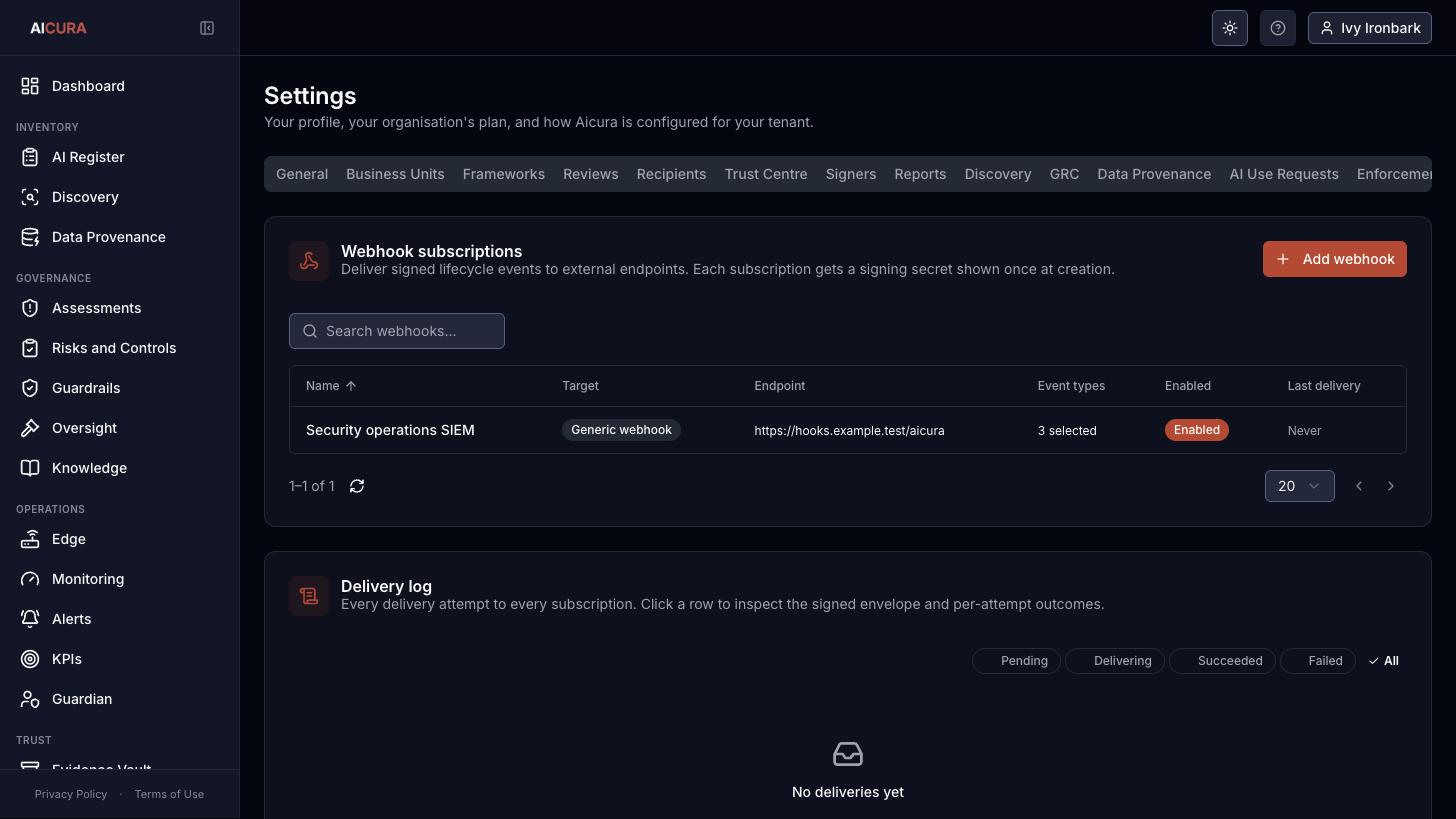The width and height of the screenshot is (1456, 819).
Task: Open the Security operations SIEM webhook
Action: pos(390,430)
